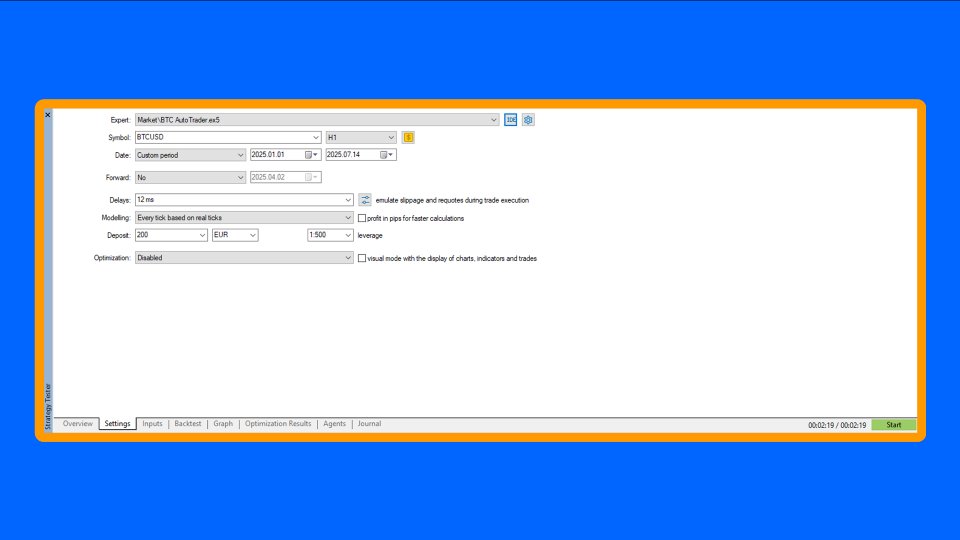Screen dimensions: 960x540
Task: Open slippage emulation settings icon
Action: pos(365,200)
